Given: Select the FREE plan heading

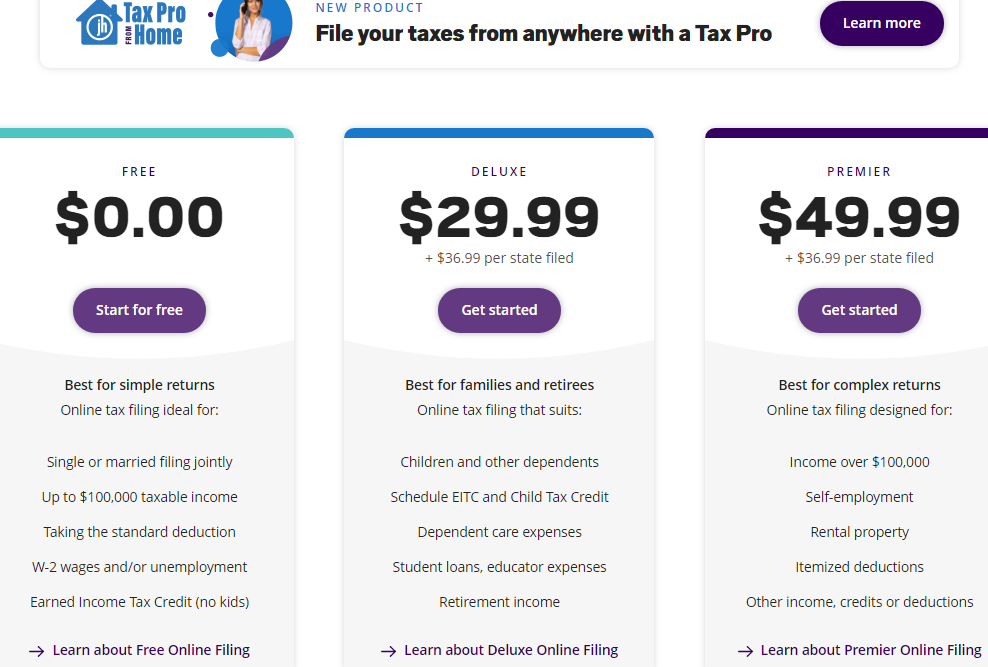Looking at the screenshot, I should pos(139,172).
